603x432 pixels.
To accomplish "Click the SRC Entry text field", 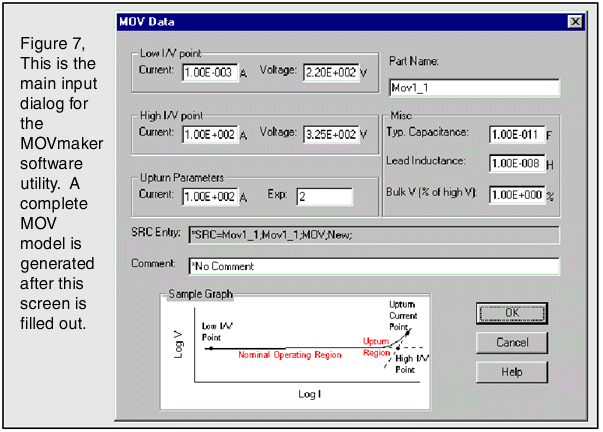I will pyautogui.click(x=372, y=236).
